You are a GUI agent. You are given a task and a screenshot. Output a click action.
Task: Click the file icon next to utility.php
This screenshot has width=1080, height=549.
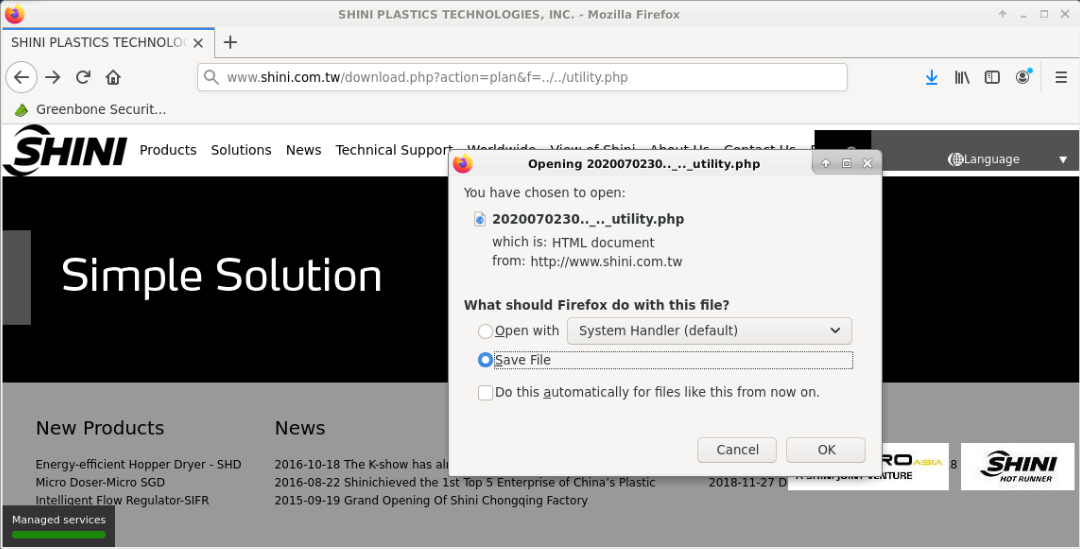480,219
